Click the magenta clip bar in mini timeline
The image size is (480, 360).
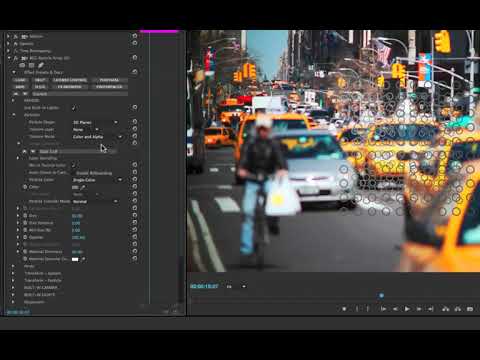(x=159, y=31)
